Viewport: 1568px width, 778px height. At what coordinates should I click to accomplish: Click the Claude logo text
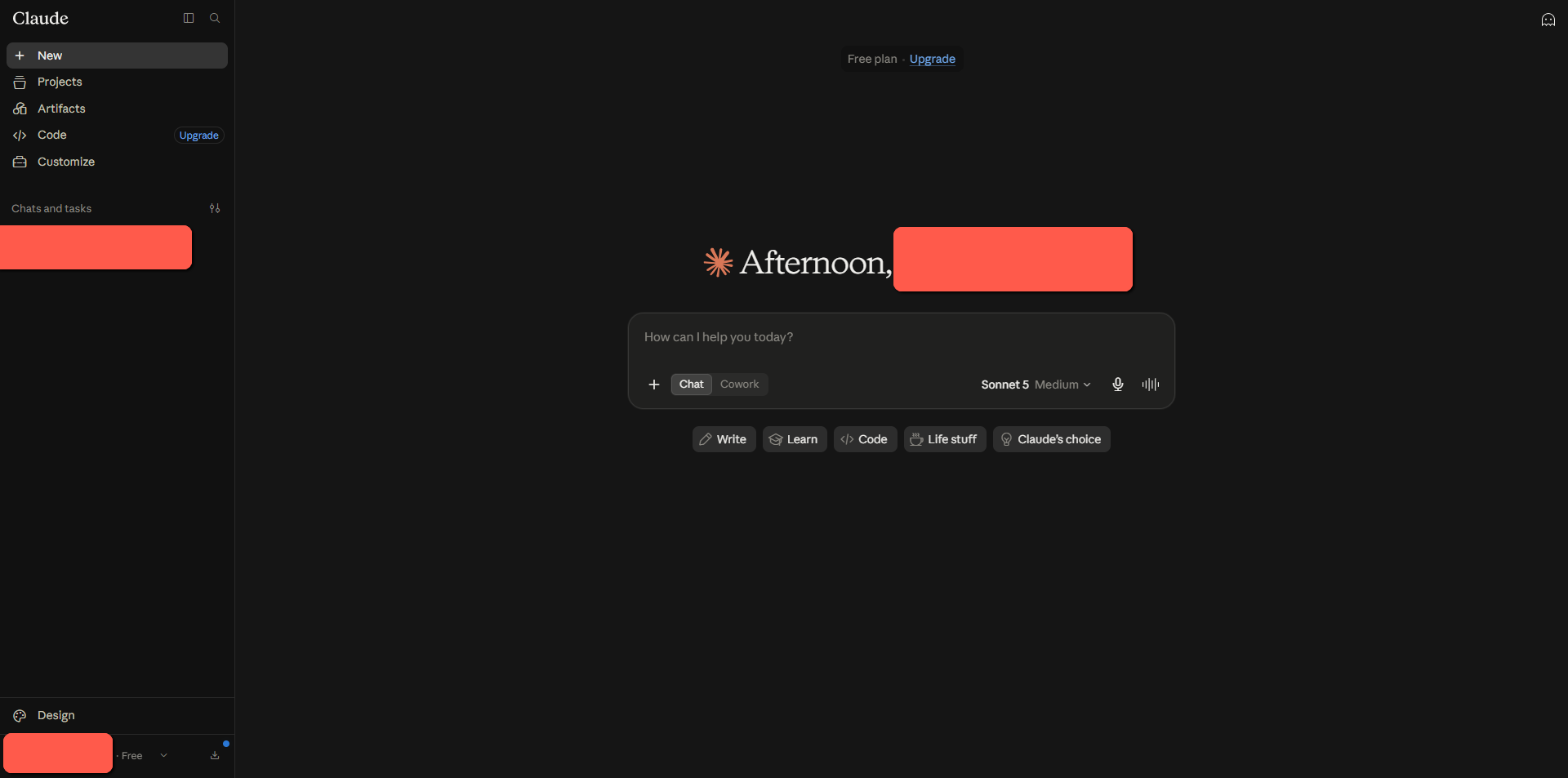(x=41, y=18)
